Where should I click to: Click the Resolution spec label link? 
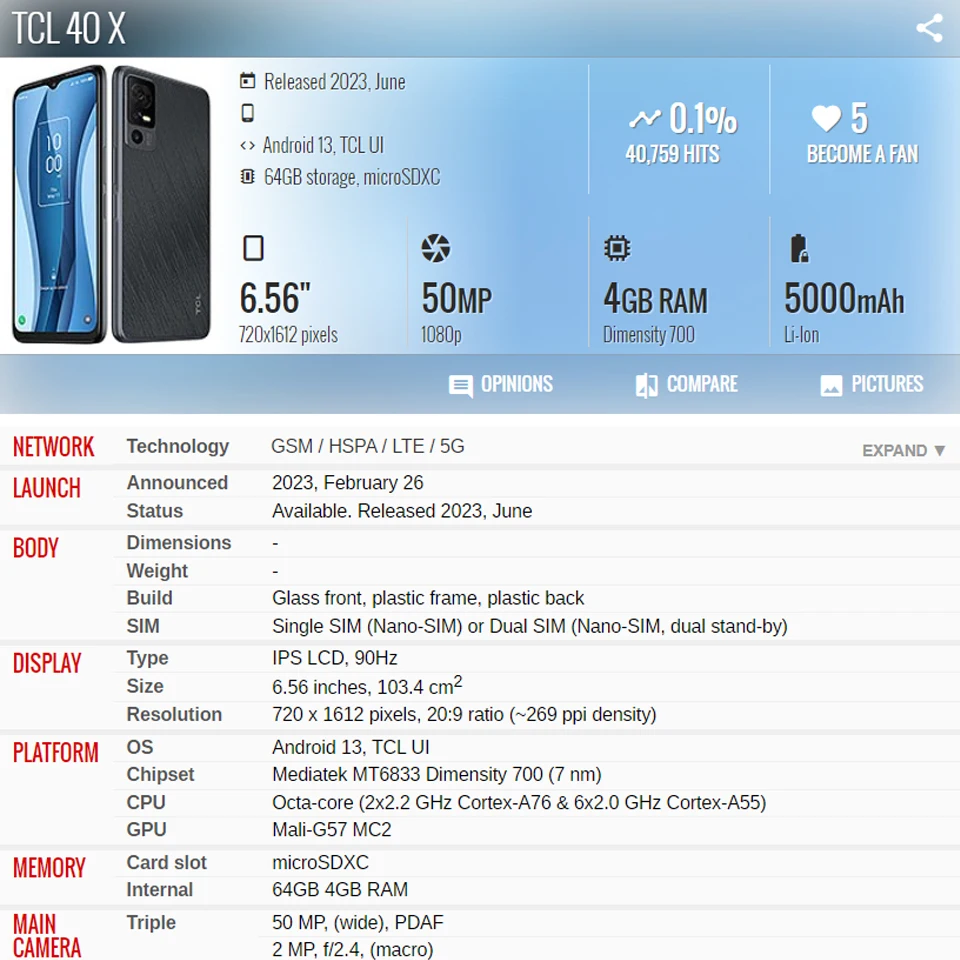[174, 714]
